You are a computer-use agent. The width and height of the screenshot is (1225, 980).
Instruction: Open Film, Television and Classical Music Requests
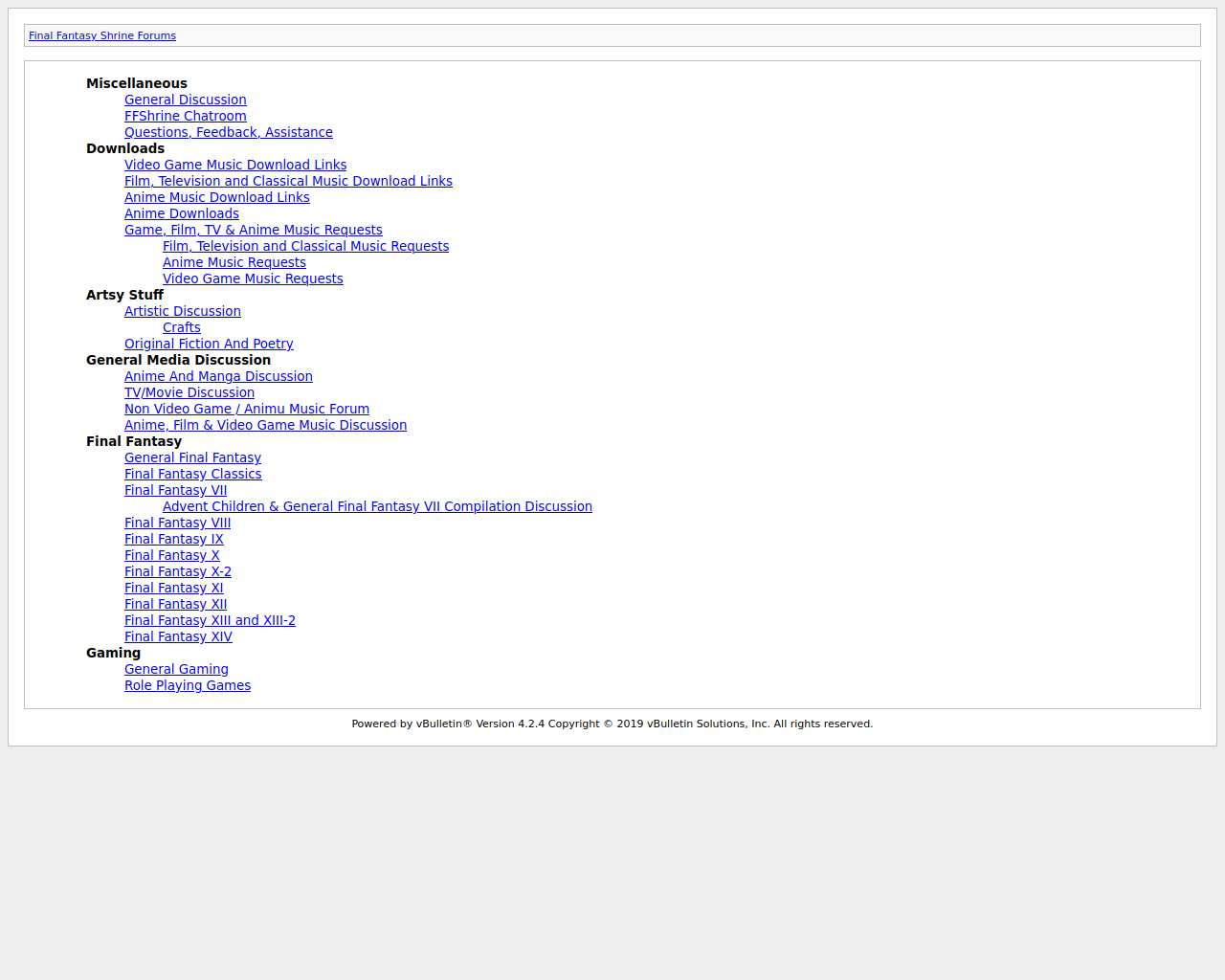tap(305, 246)
